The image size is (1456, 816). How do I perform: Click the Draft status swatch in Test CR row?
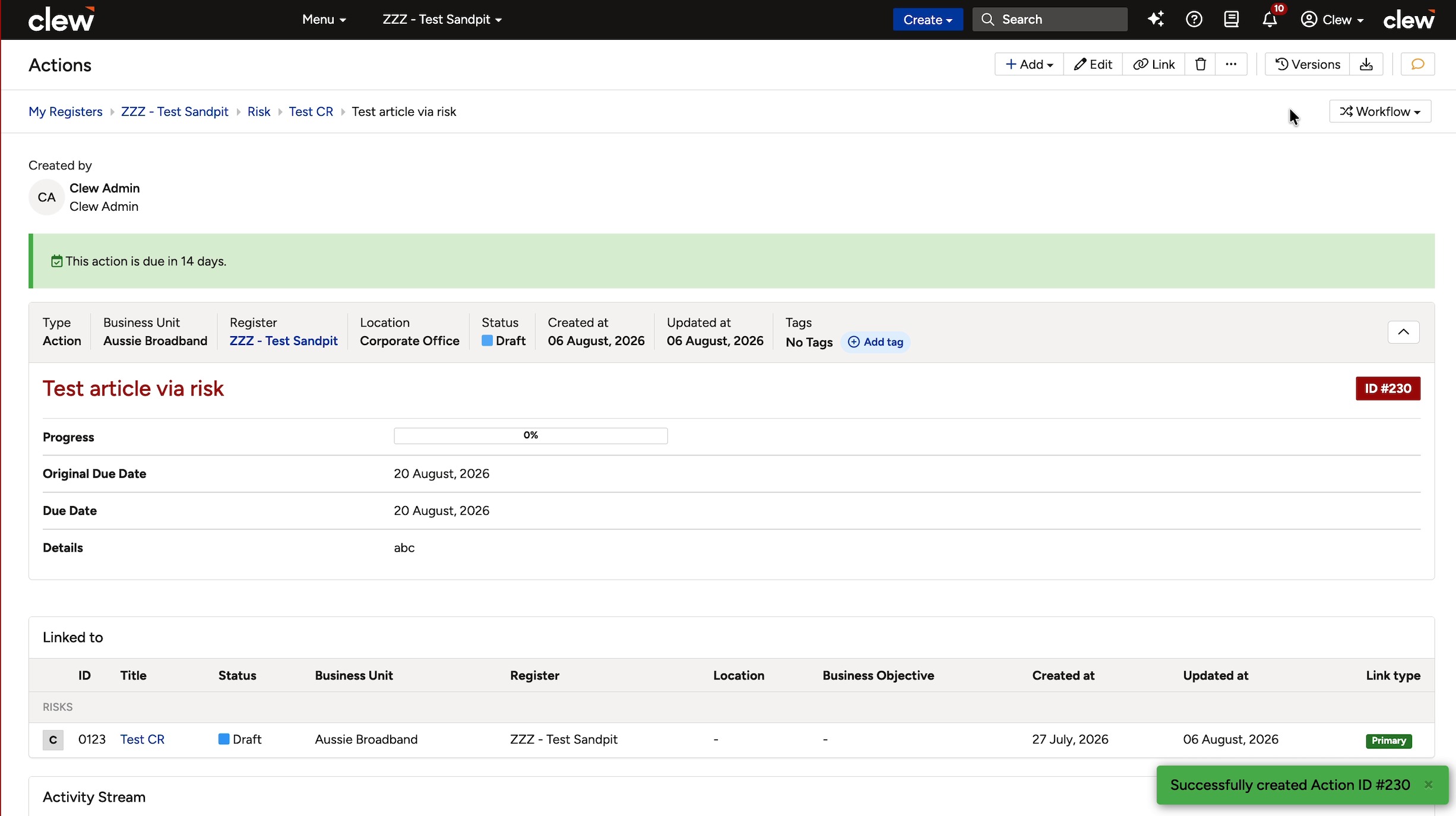click(x=224, y=739)
